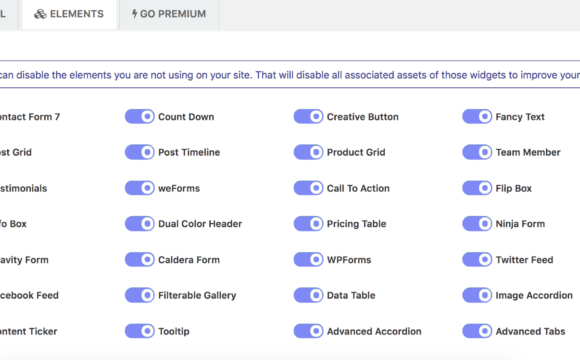Turn off the weForms toggle
The image size is (580, 360).
(x=139, y=188)
